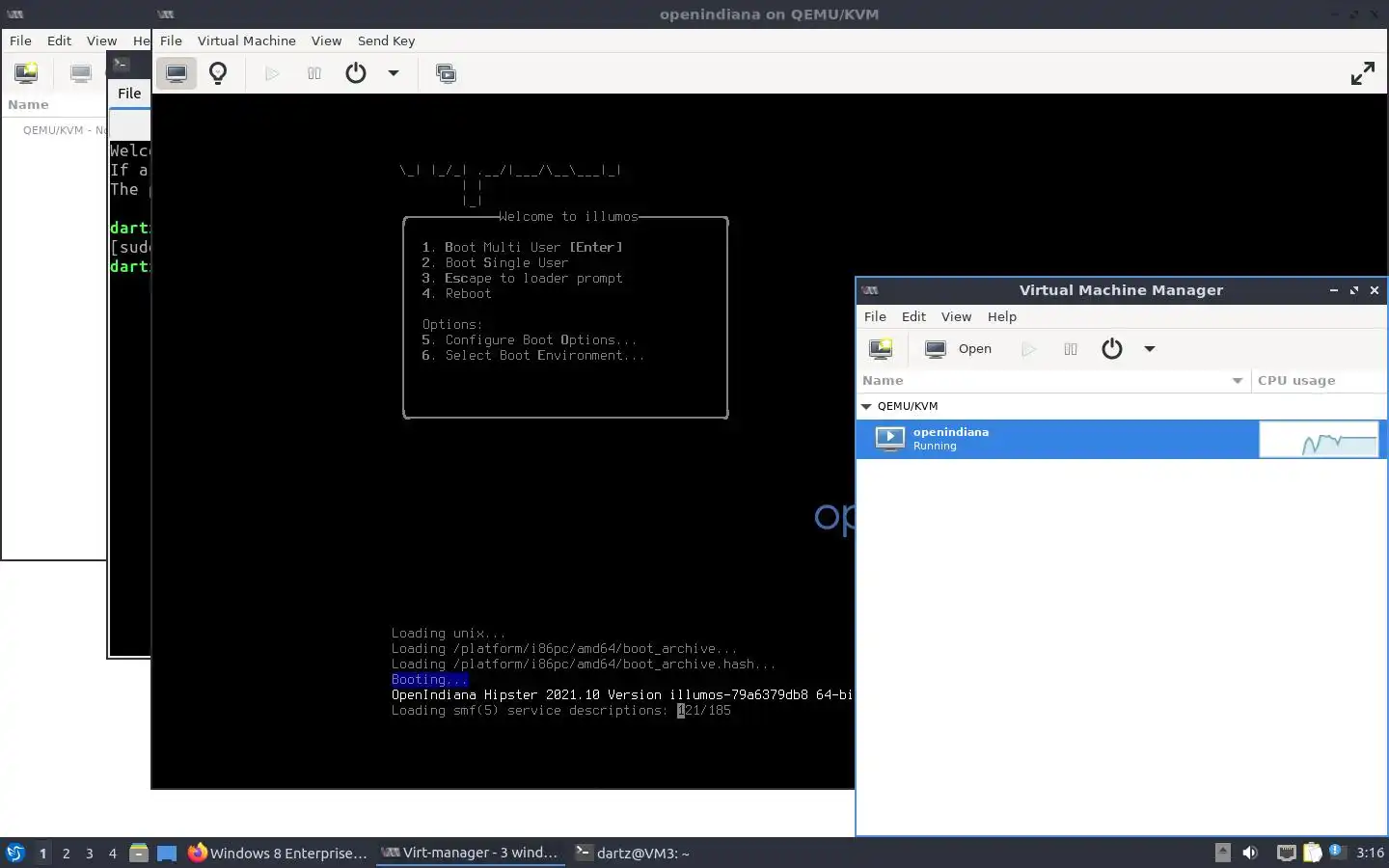This screenshot has height=868, width=1389.
Task: Open View menu in openindiana viewer window
Action: [326, 41]
